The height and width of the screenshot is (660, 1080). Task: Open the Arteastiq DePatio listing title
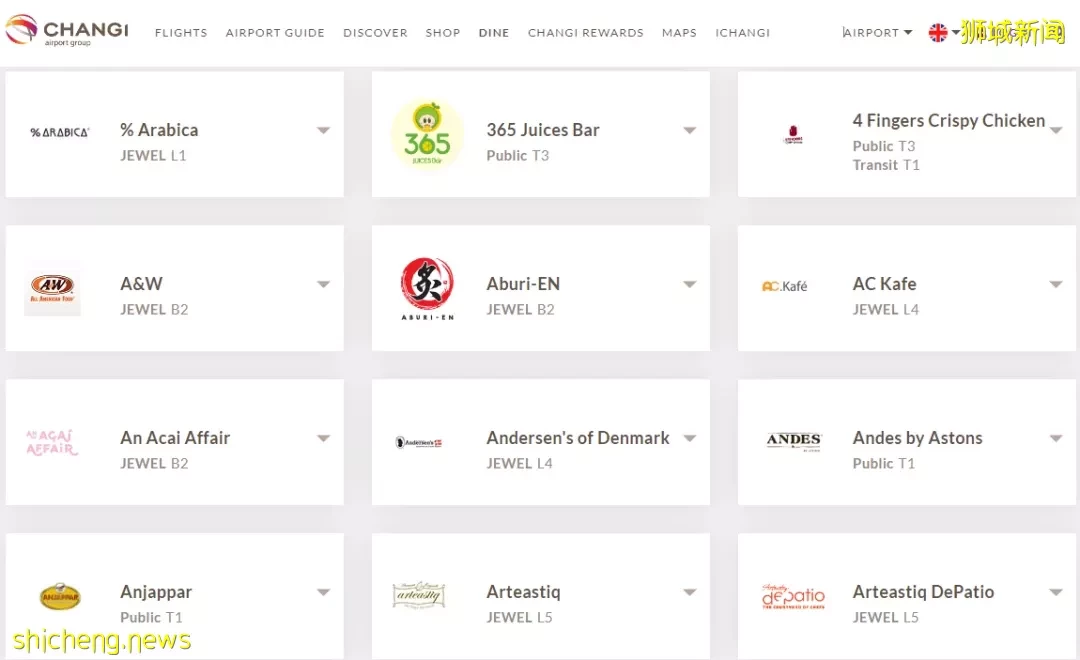coord(923,592)
